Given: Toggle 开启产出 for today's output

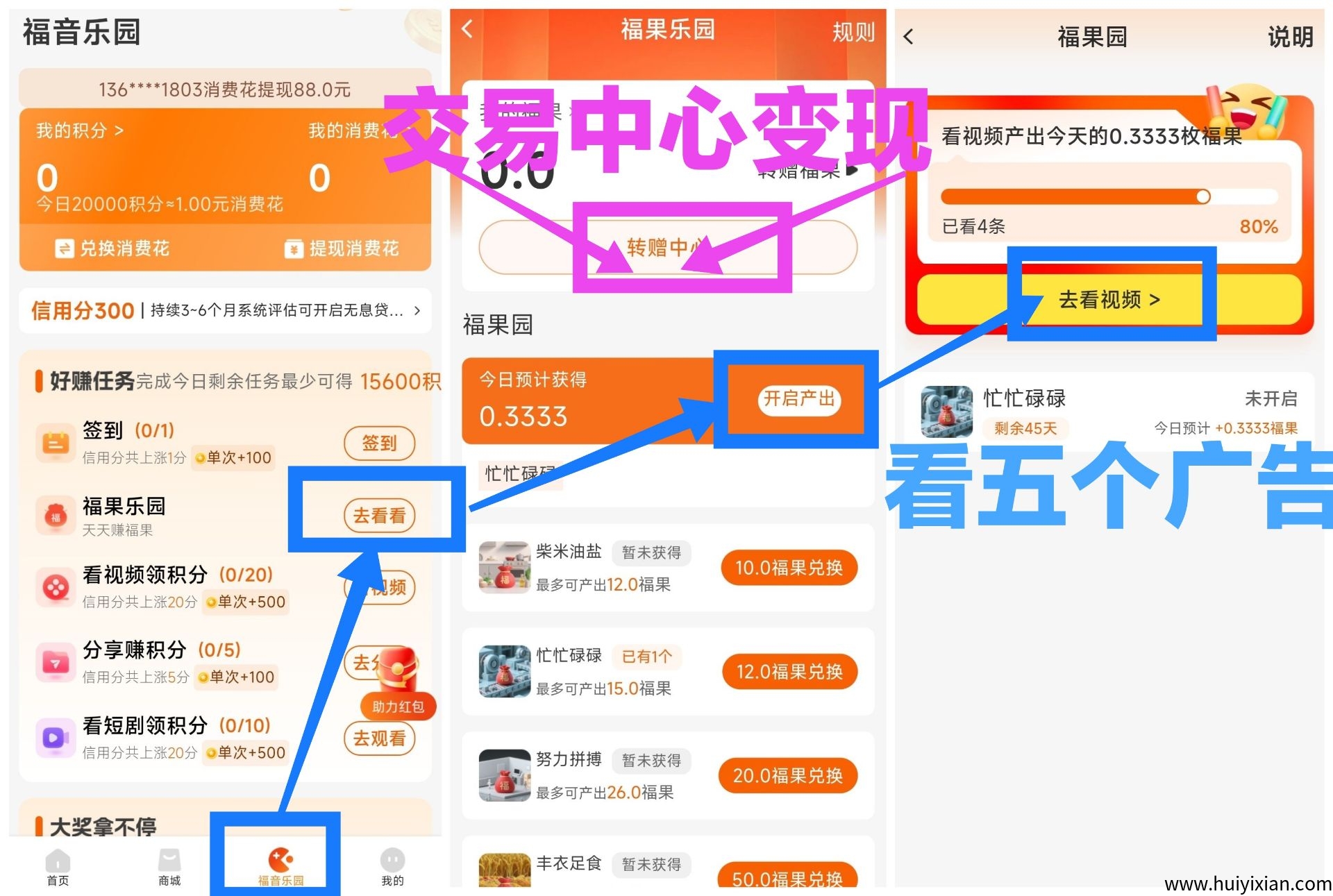Looking at the screenshot, I should [799, 399].
